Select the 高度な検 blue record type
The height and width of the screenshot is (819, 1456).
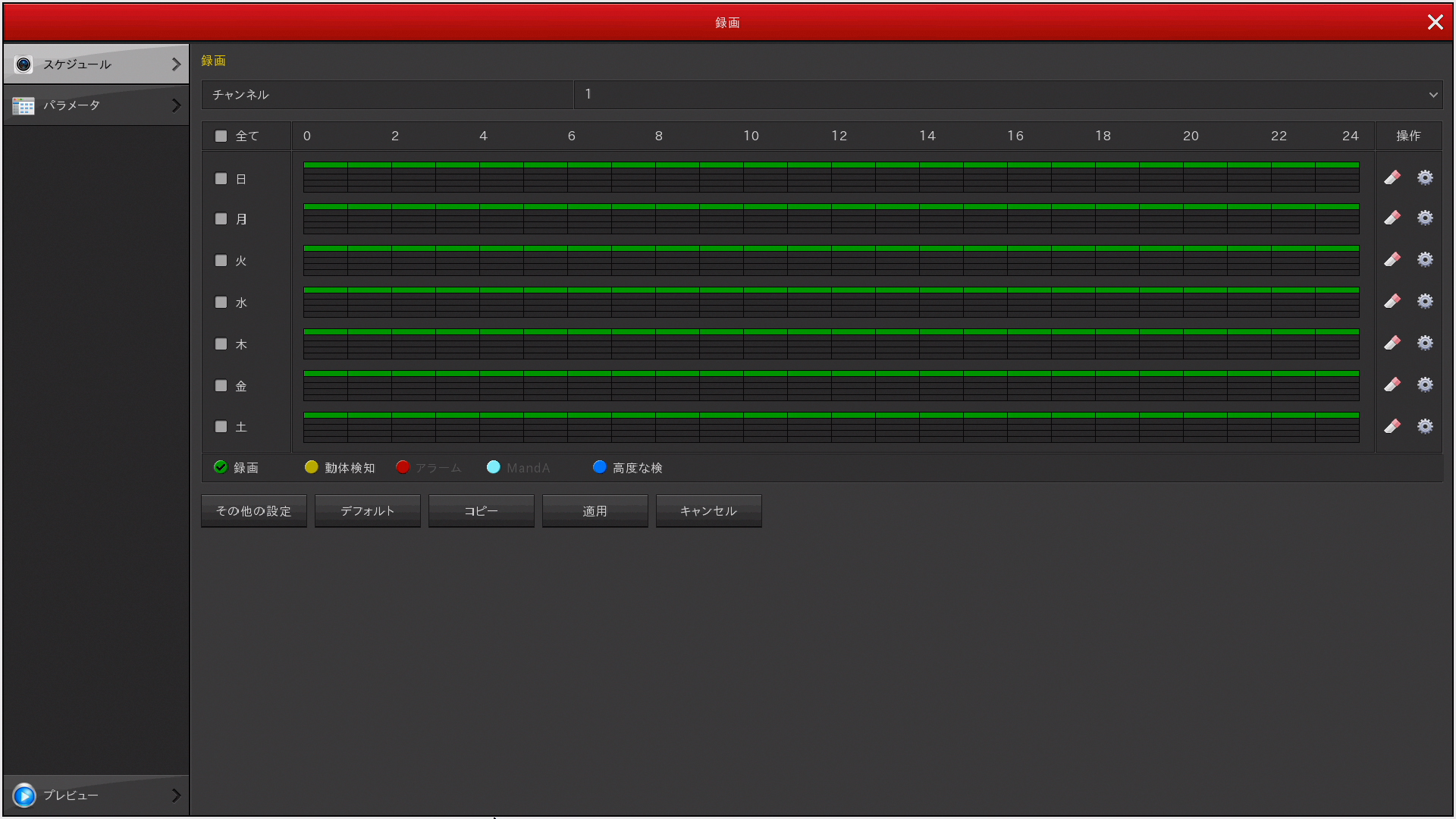tap(600, 467)
